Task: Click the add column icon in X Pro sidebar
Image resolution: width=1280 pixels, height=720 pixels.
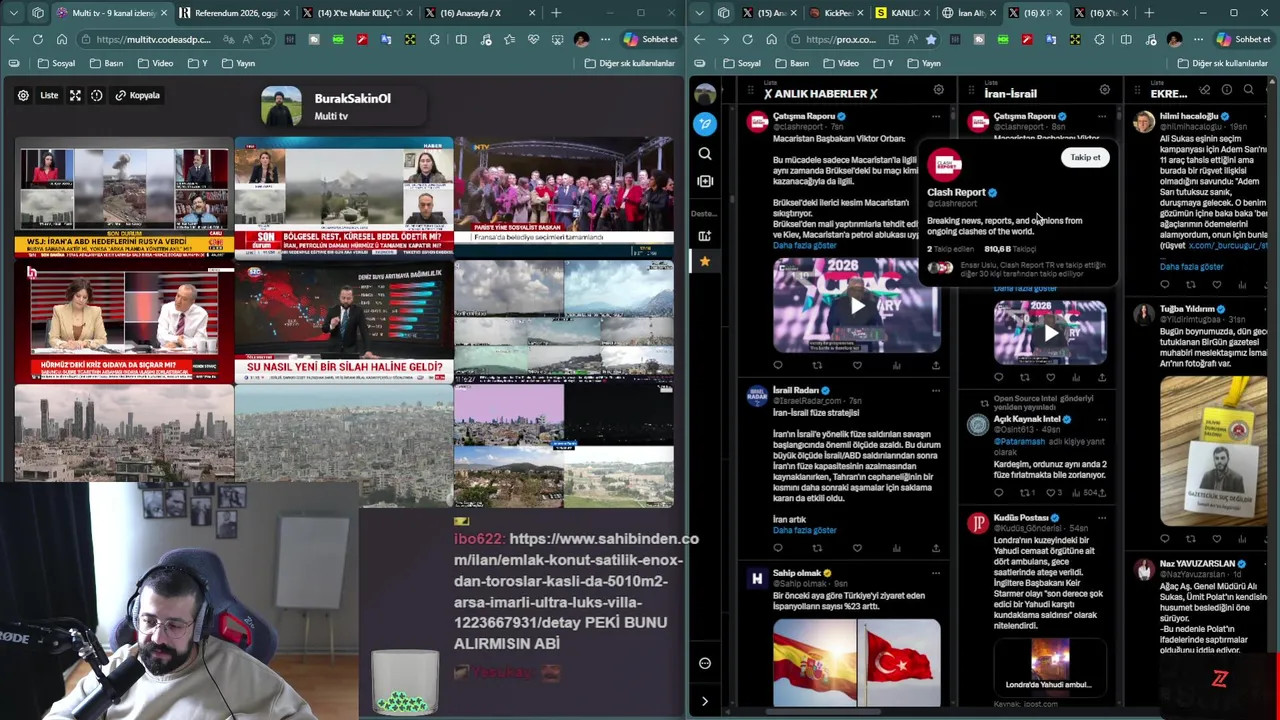Action: 705,181
